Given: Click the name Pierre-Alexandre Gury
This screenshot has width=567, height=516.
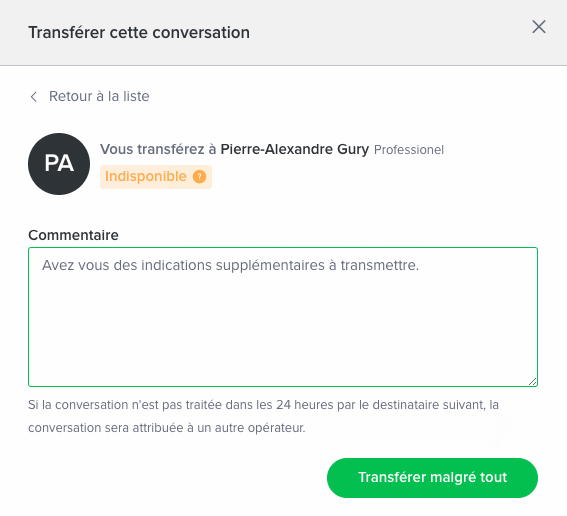Looking at the screenshot, I should (x=295, y=149).
